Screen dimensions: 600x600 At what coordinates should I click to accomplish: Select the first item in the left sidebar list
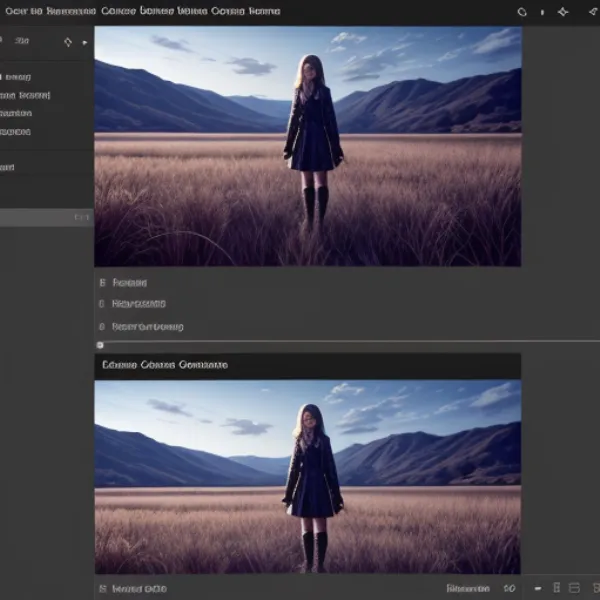tap(16, 77)
